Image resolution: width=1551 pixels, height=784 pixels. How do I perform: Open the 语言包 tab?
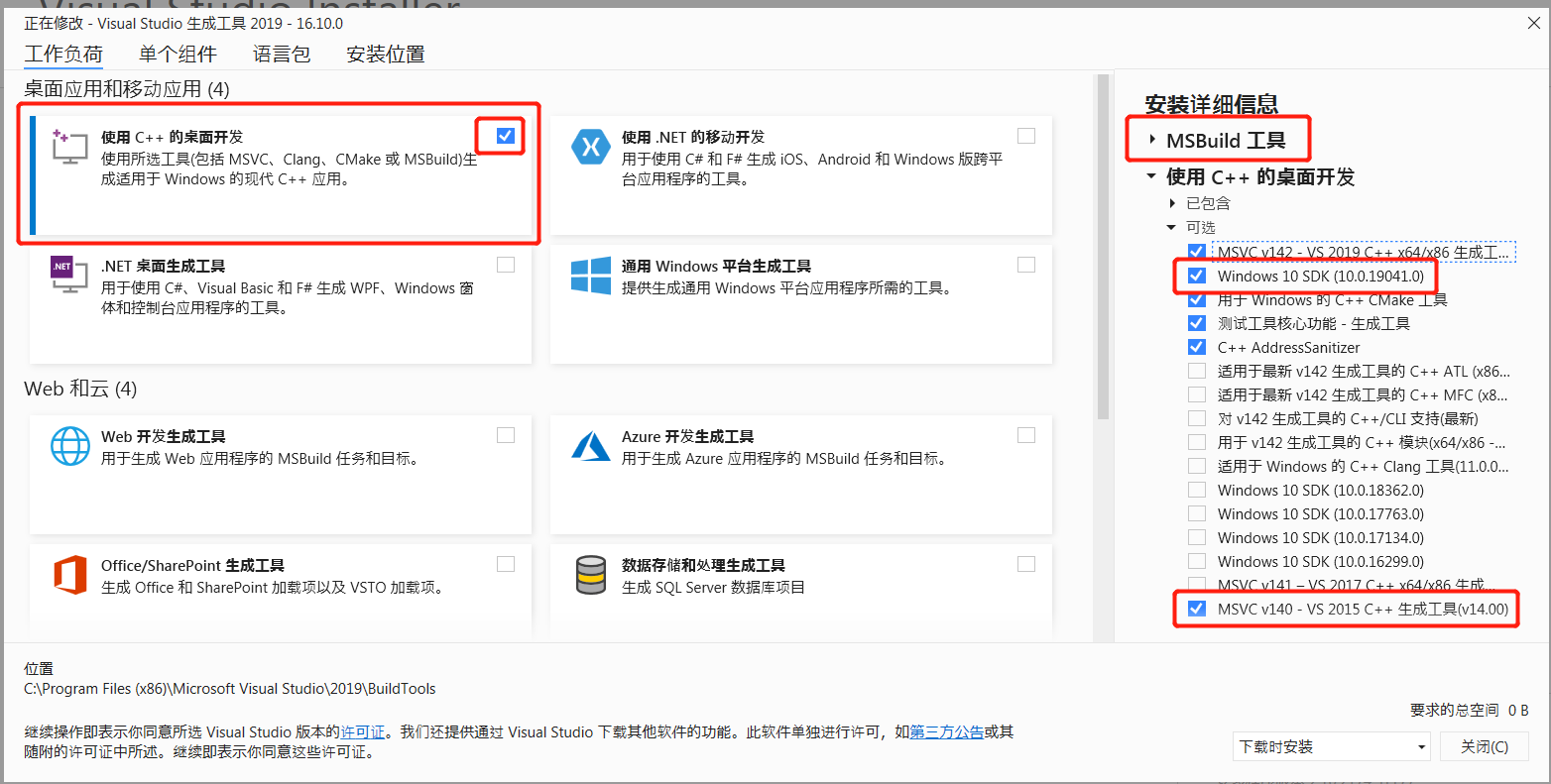[282, 54]
